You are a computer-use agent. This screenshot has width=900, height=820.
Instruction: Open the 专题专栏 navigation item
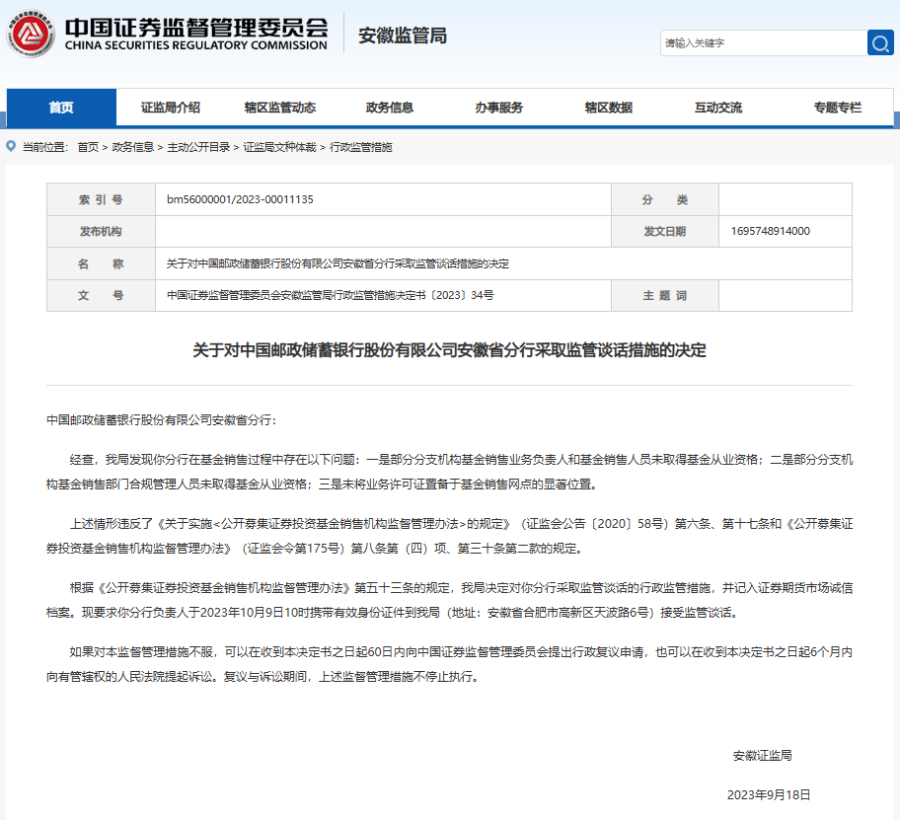[837, 108]
